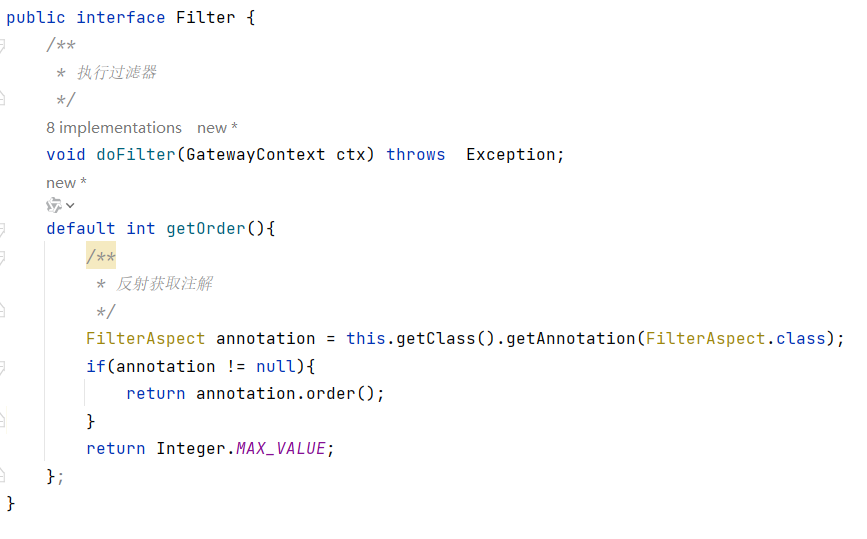Collapse the if(annotation != null) block
This screenshot has height=539, width=867.
pyautogui.click(x=3, y=367)
